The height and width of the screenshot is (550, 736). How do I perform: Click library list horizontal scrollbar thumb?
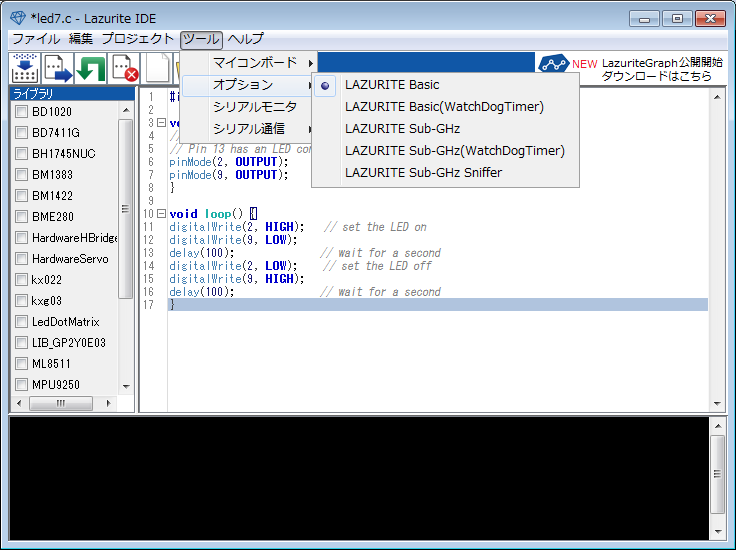(x=61, y=403)
